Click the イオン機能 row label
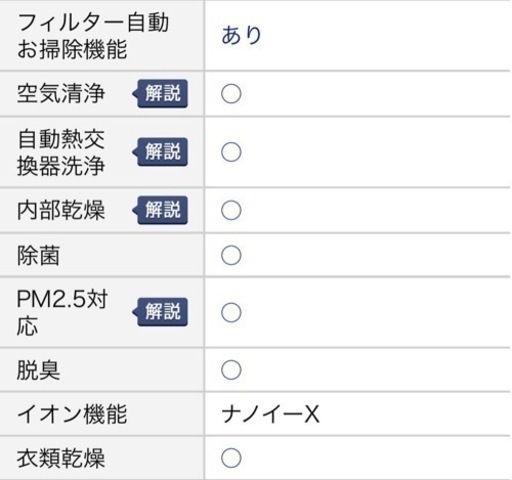 [72, 414]
